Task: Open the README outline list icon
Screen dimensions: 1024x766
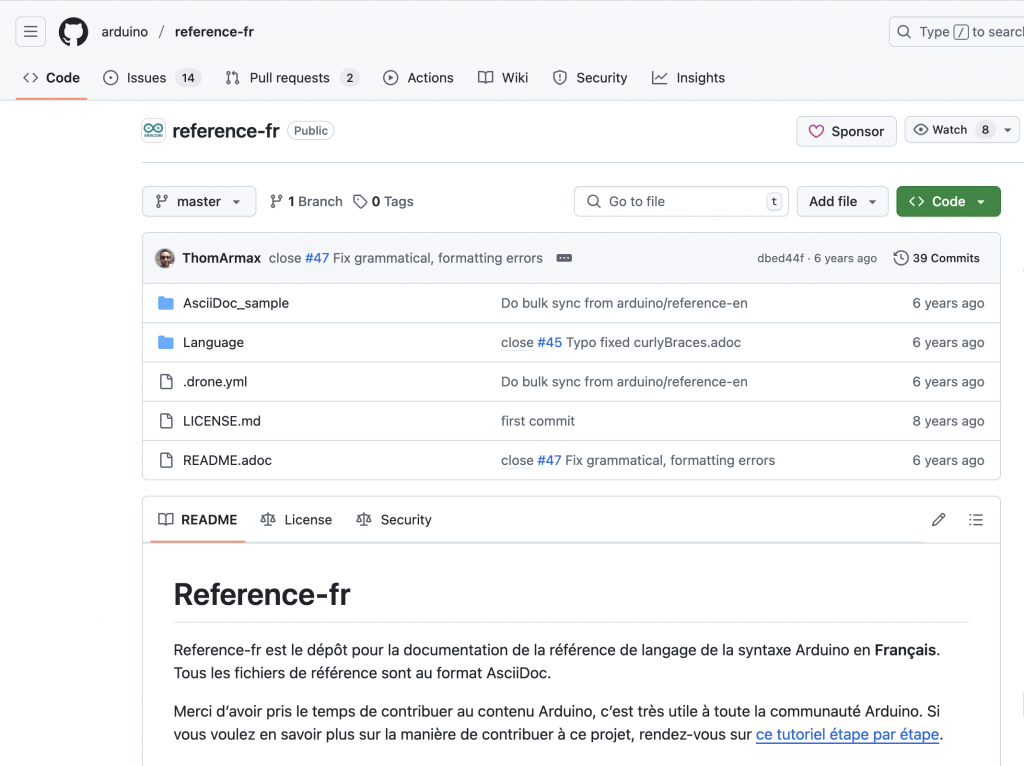Action: [x=976, y=520]
